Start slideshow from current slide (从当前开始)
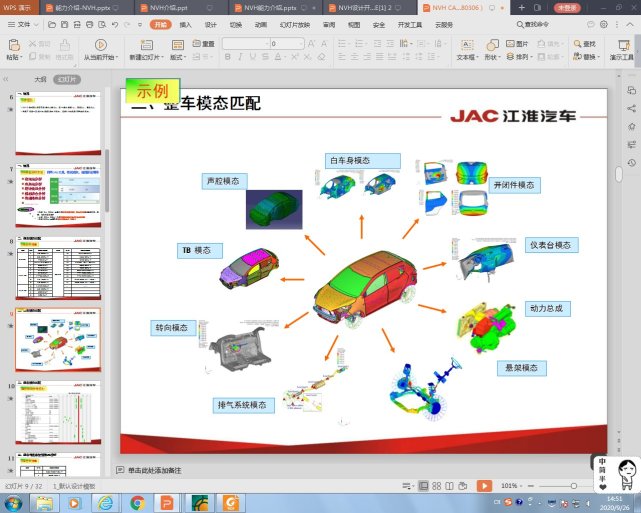Image resolution: width=641 pixels, height=513 pixels. point(101,49)
